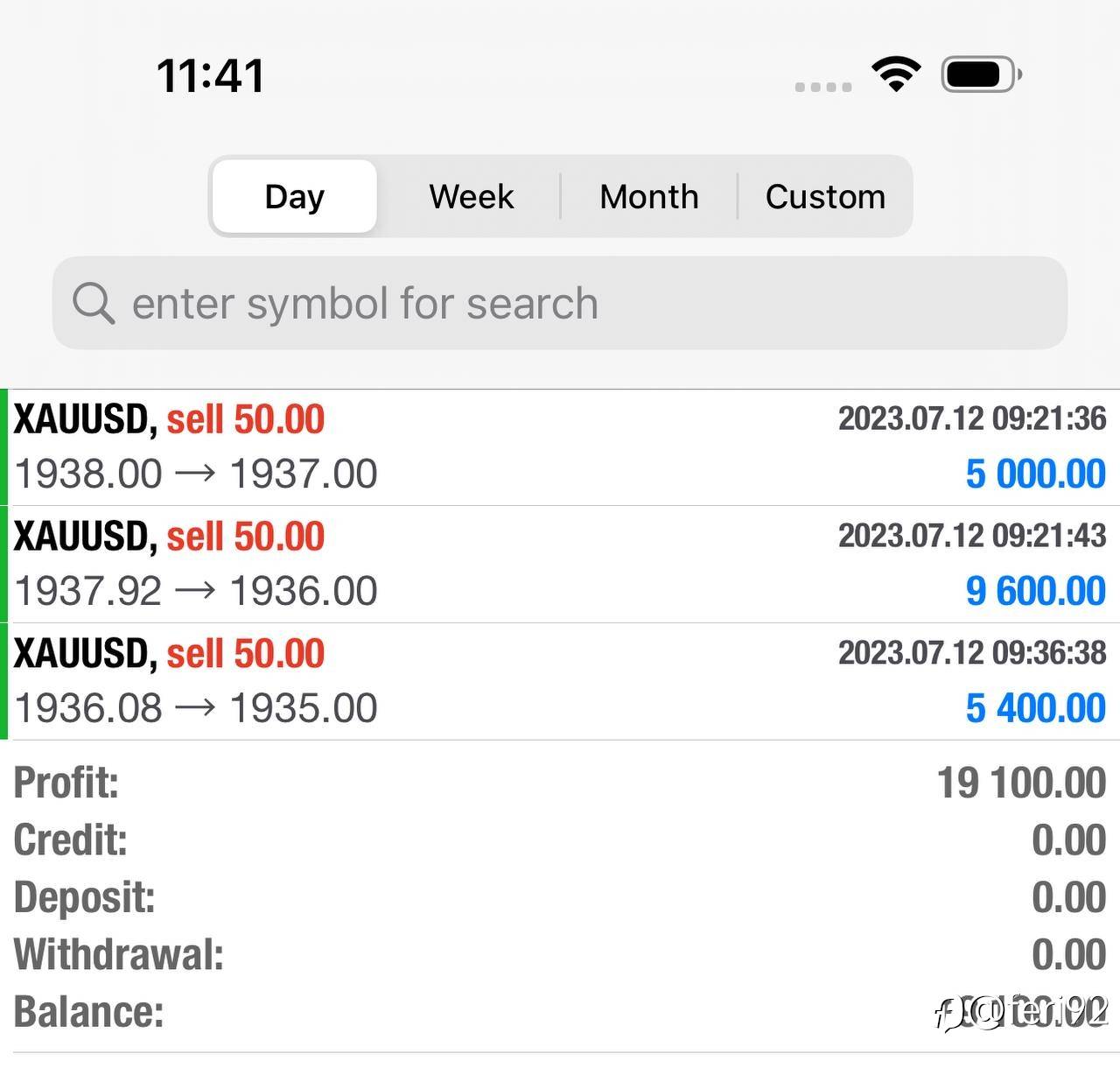Tap the 9 600.00 profit value
1120x1068 pixels.
[x=1035, y=592]
